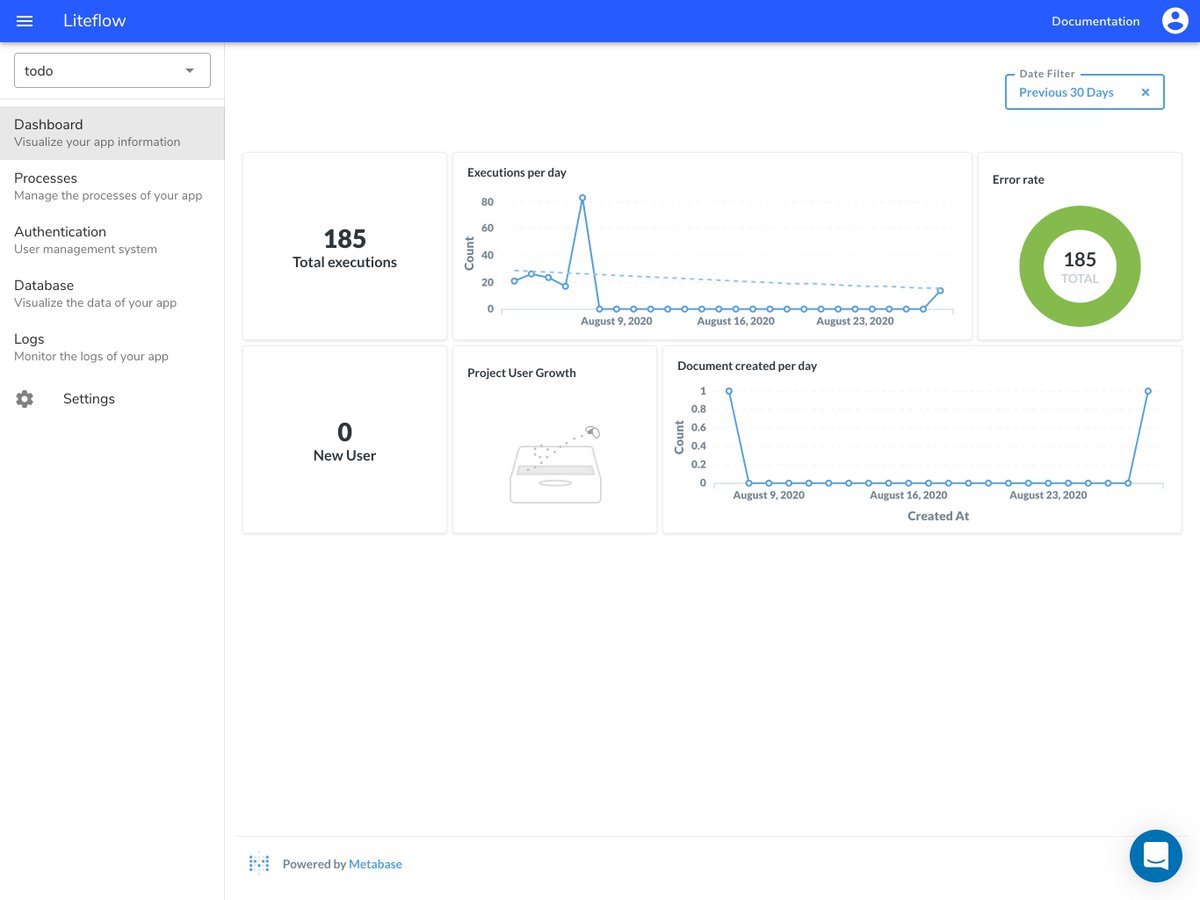The height and width of the screenshot is (900, 1200).
Task: Click the 185 TOTAL donut center label
Action: (x=1080, y=267)
